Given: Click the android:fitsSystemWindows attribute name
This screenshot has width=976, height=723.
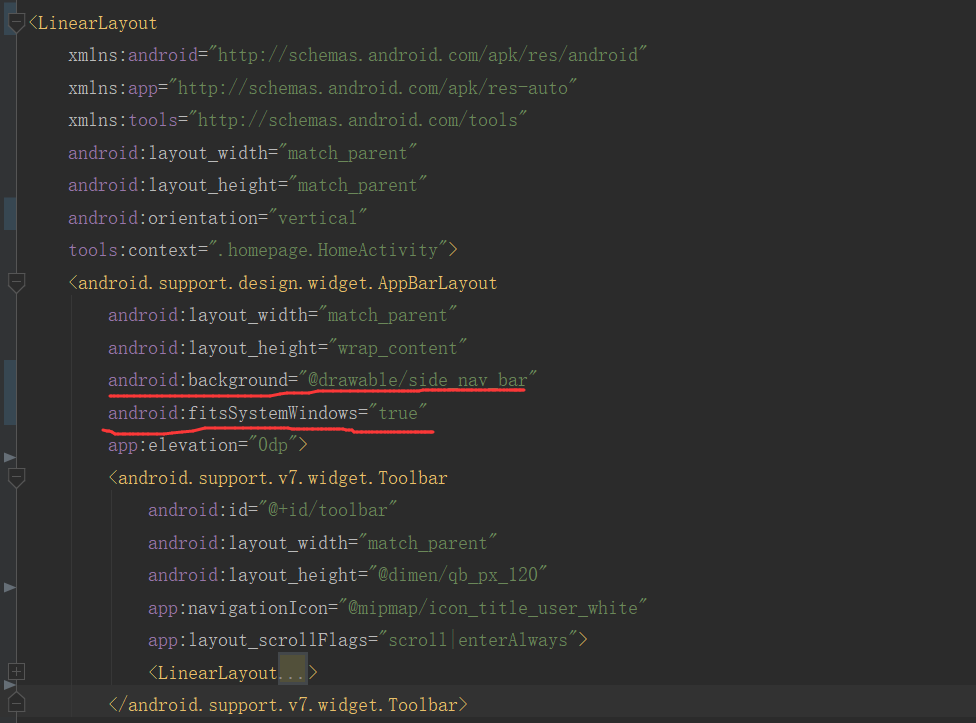Looking at the screenshot, I should click(233, 413).
